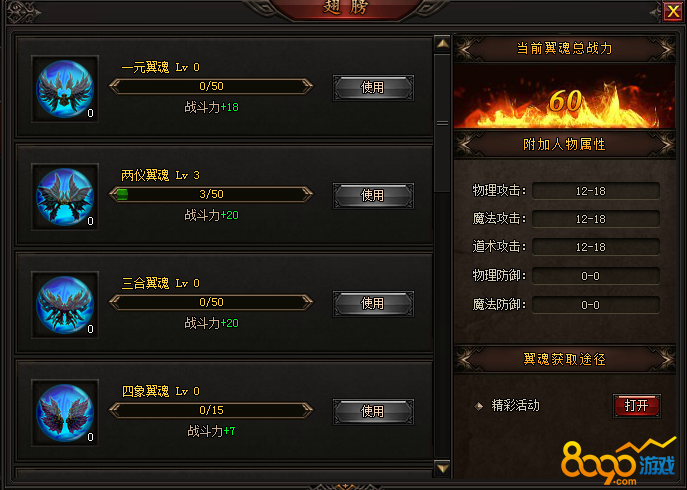Screen dimensions: 687x490
Task: Close the 翅膀 window with X
Action: point(673,11)
